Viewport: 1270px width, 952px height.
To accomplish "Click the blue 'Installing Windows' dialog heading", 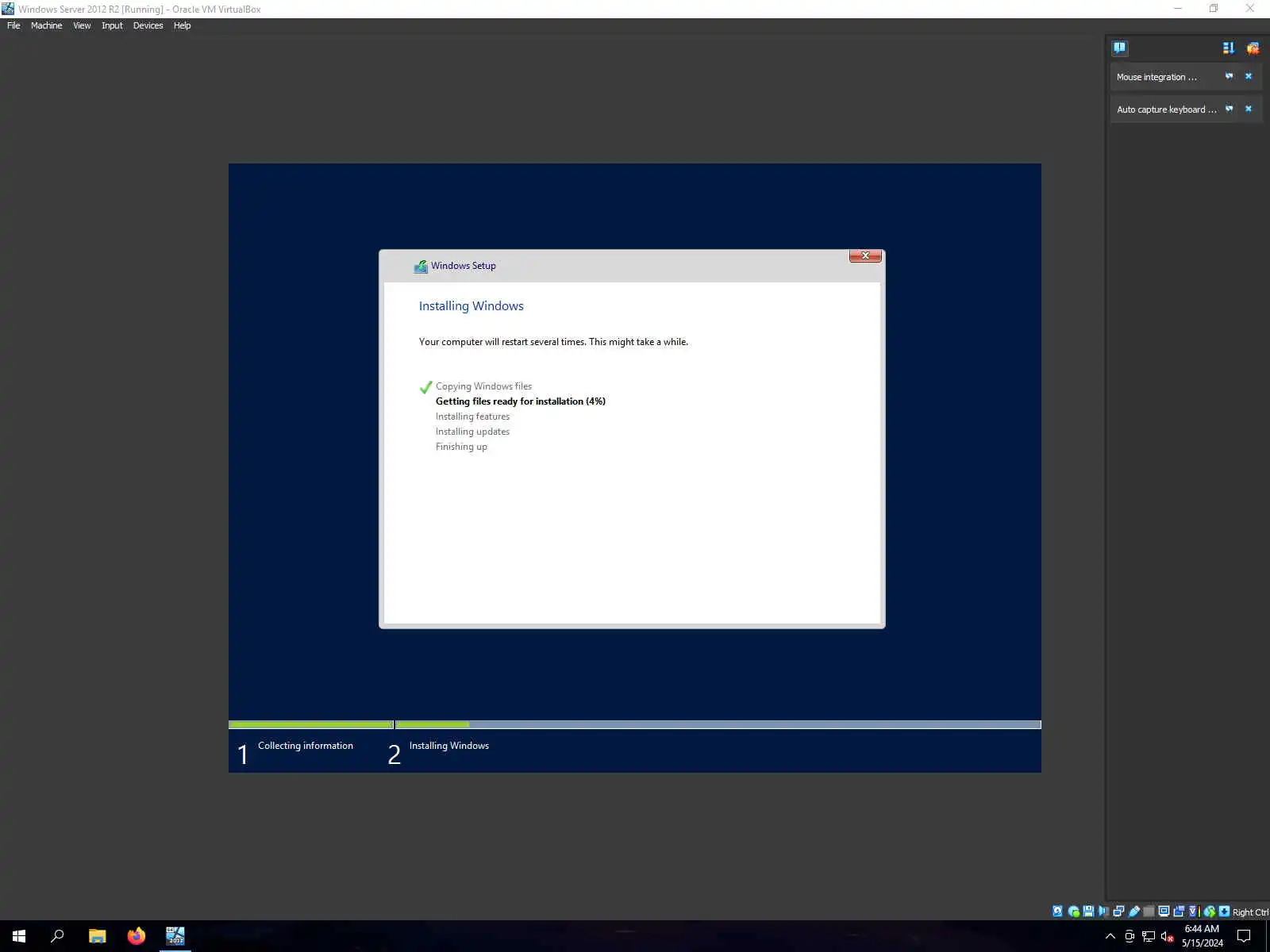I will [x=471, y=306].
